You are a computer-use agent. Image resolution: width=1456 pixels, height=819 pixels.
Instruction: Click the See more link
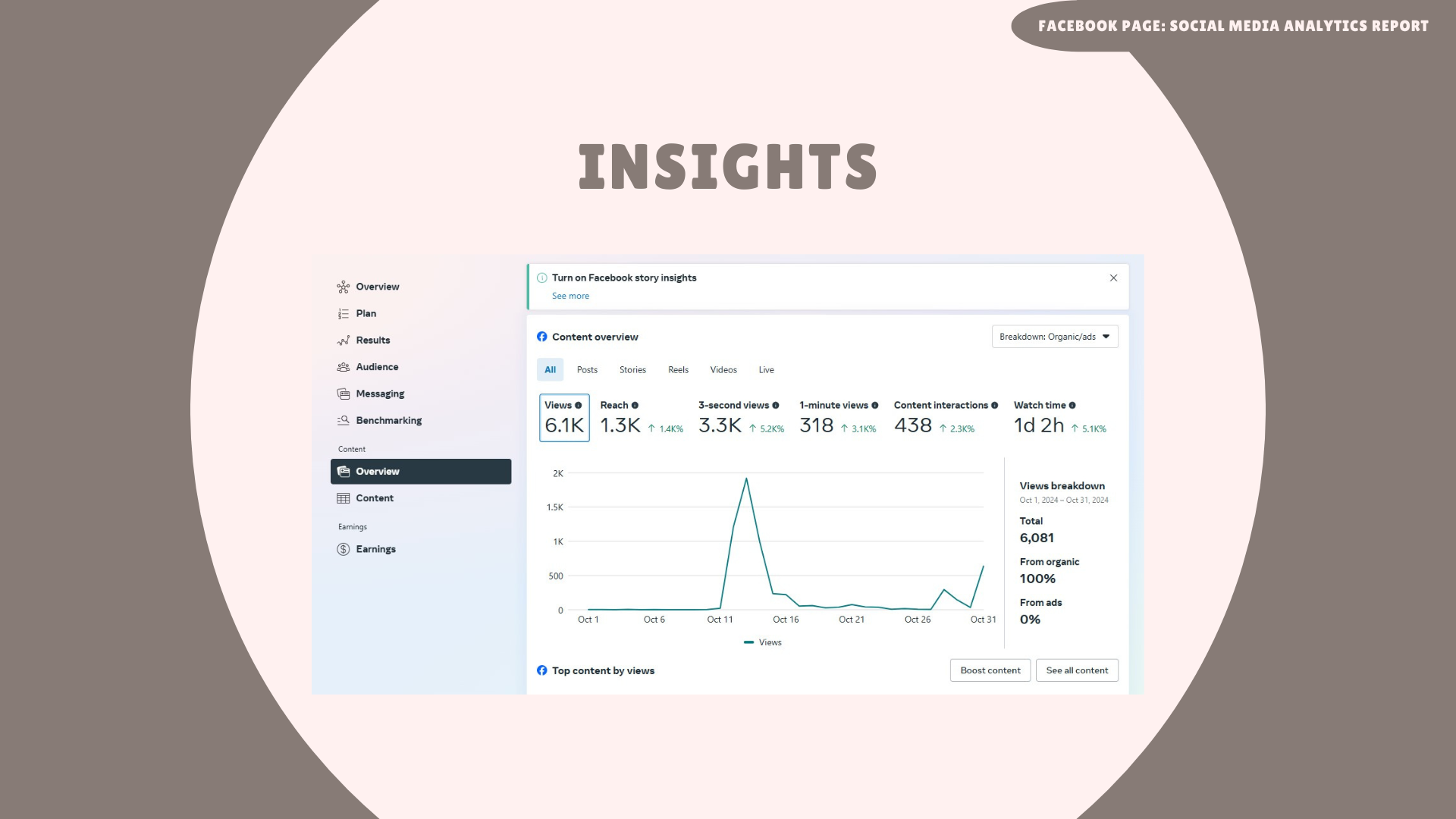point(570,297)
